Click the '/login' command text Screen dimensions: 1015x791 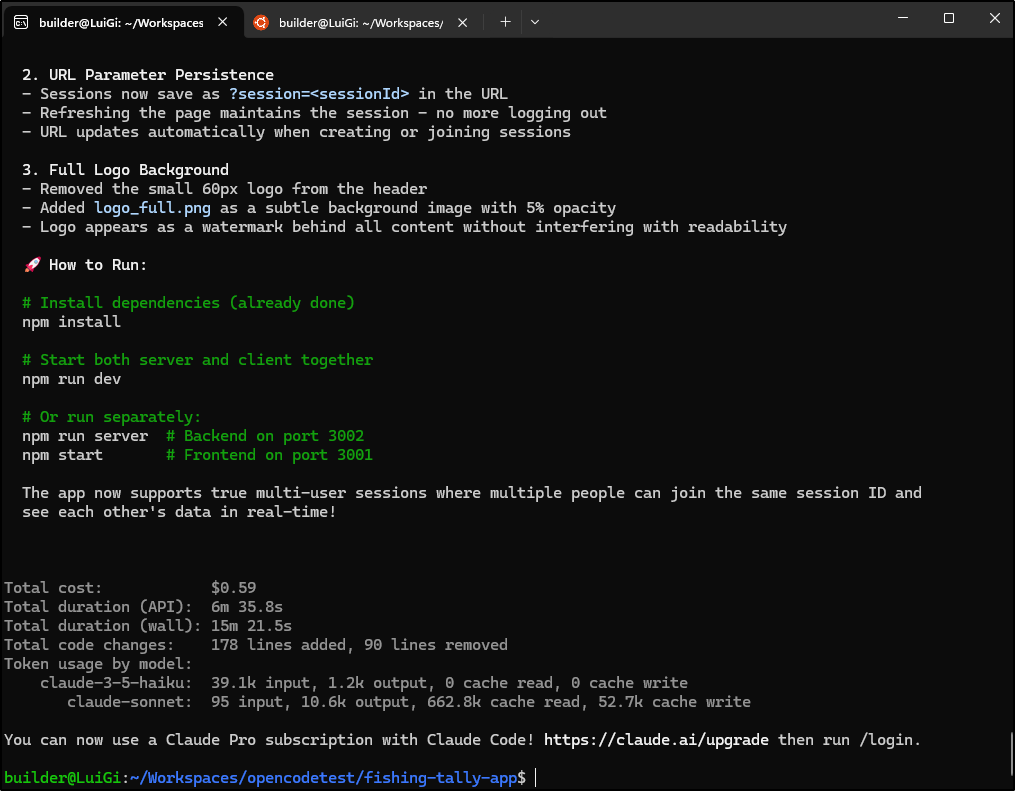[x=886, y=740]
